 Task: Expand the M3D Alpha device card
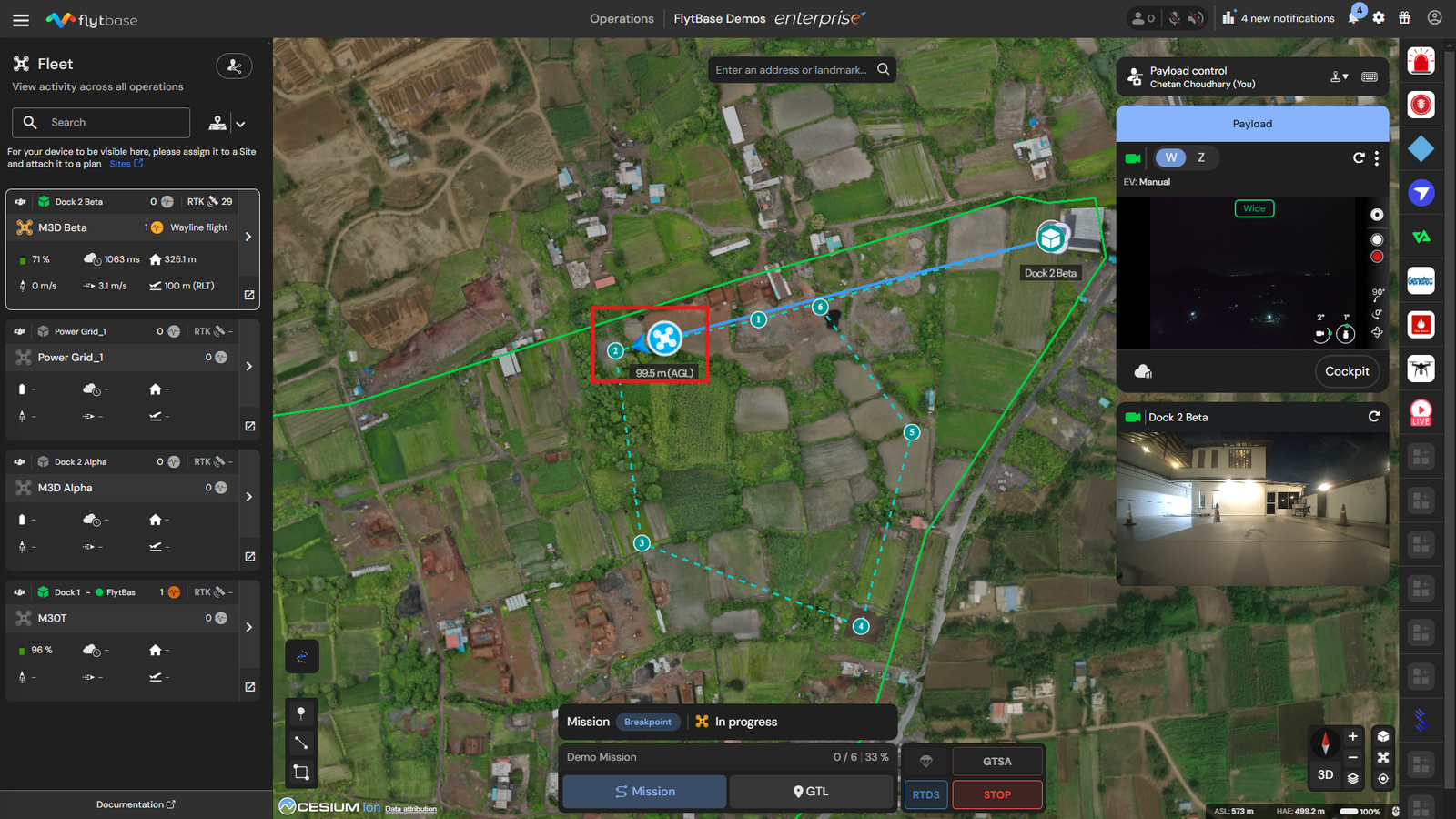tap(249, 497)
